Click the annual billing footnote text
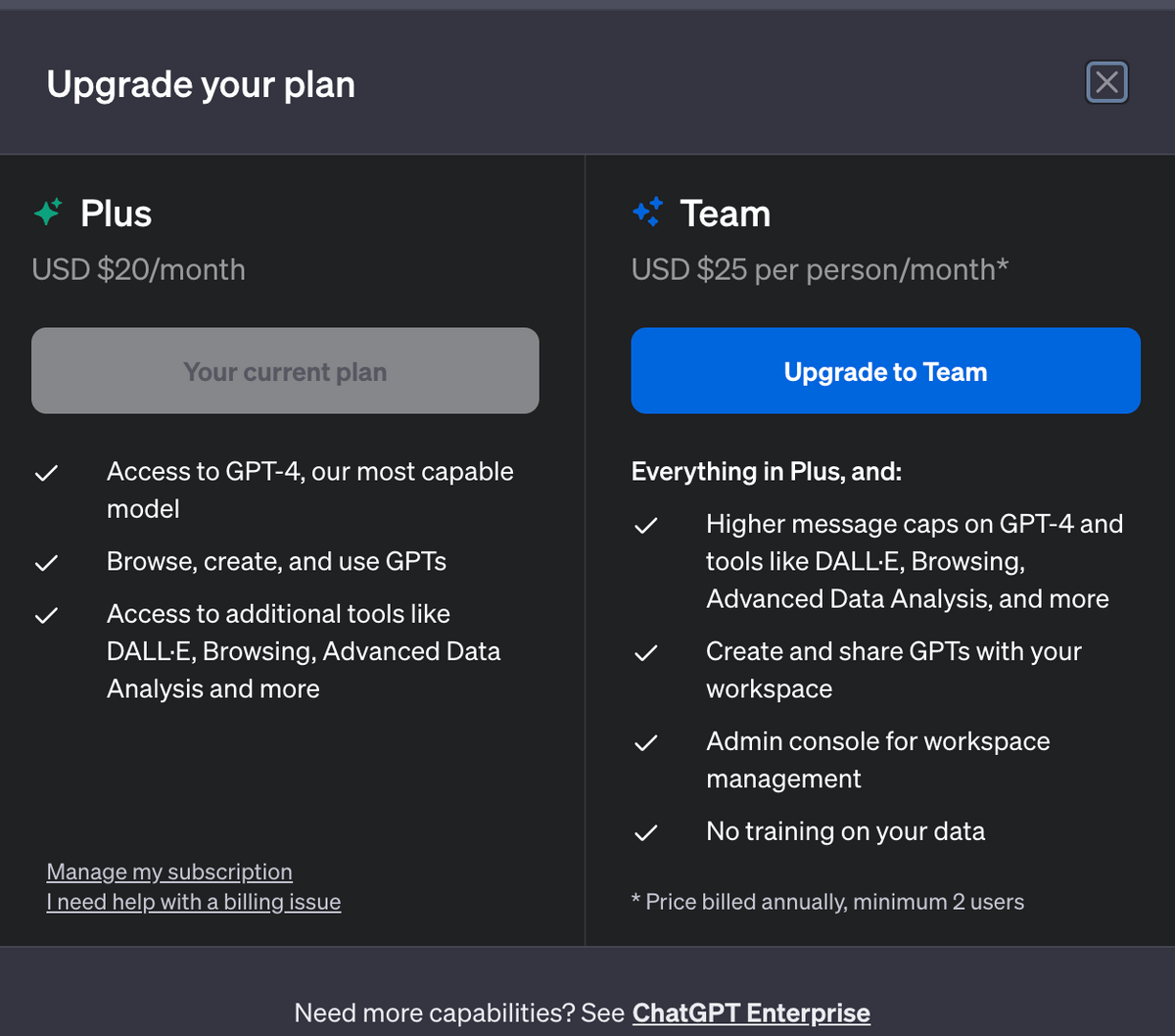 click(x=828, y=902)
